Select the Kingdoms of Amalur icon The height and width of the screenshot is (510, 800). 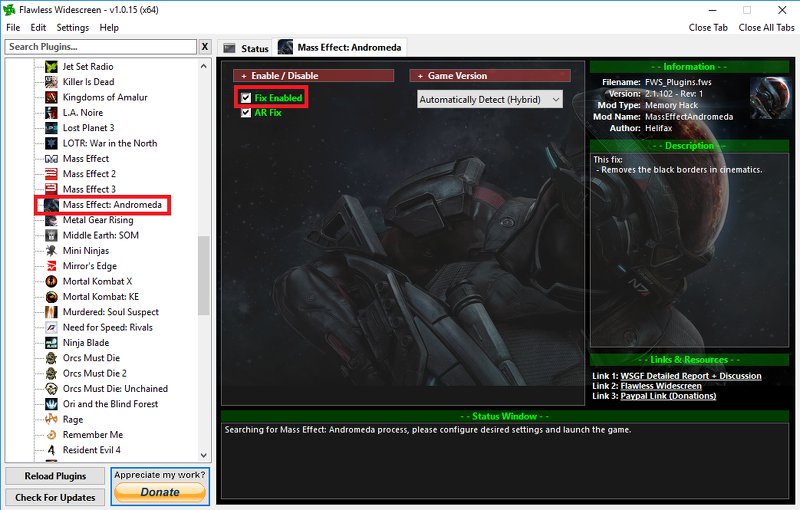(51, 97)
